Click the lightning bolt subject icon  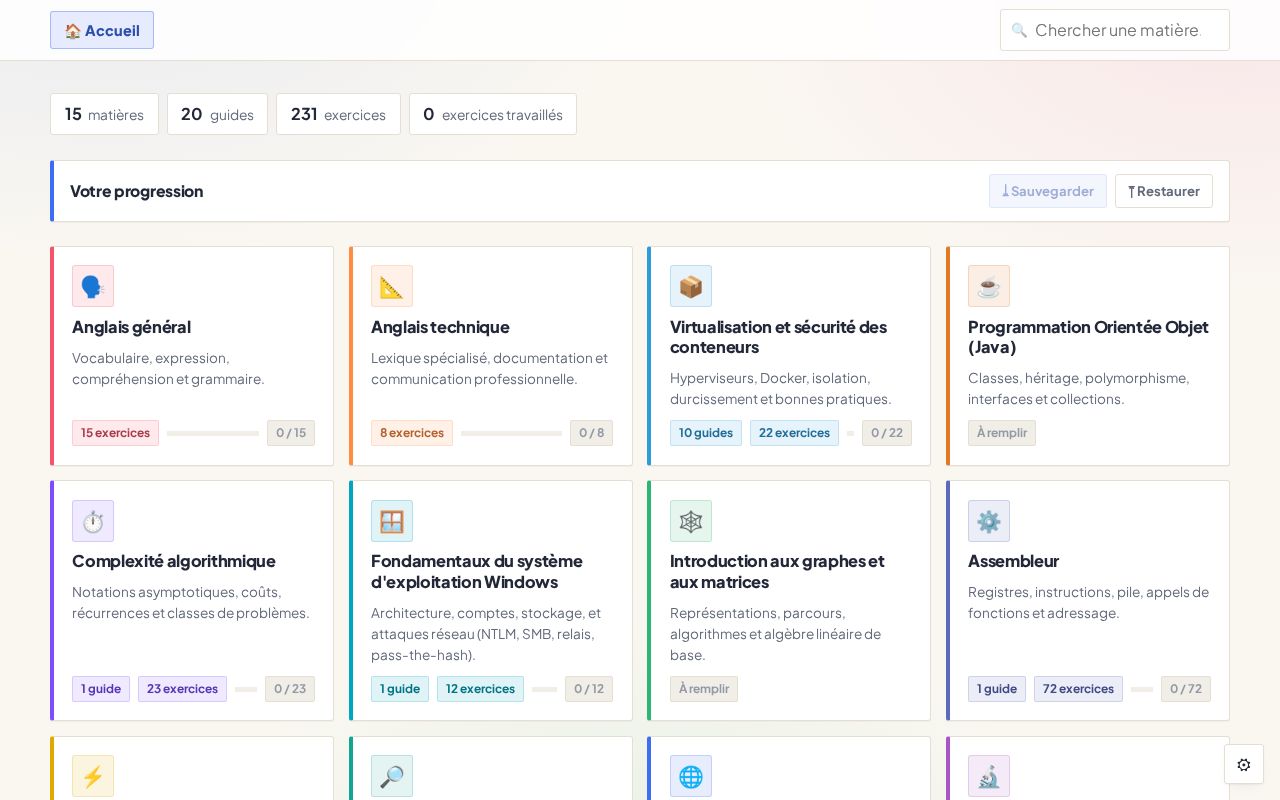(93, 776)
